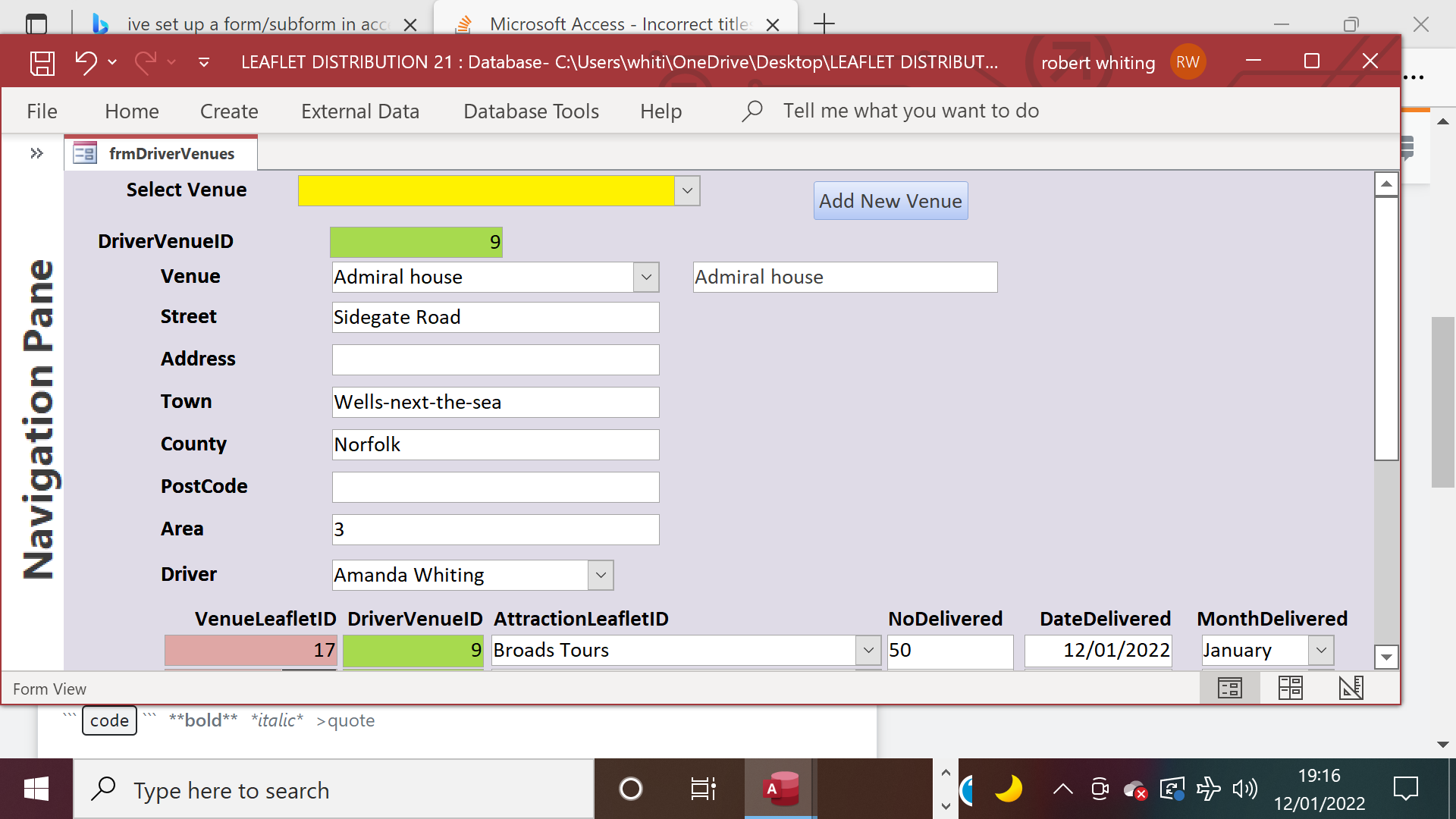Open the Windows Start menu
Screen dimensions: 1456x819
[36, 789]
